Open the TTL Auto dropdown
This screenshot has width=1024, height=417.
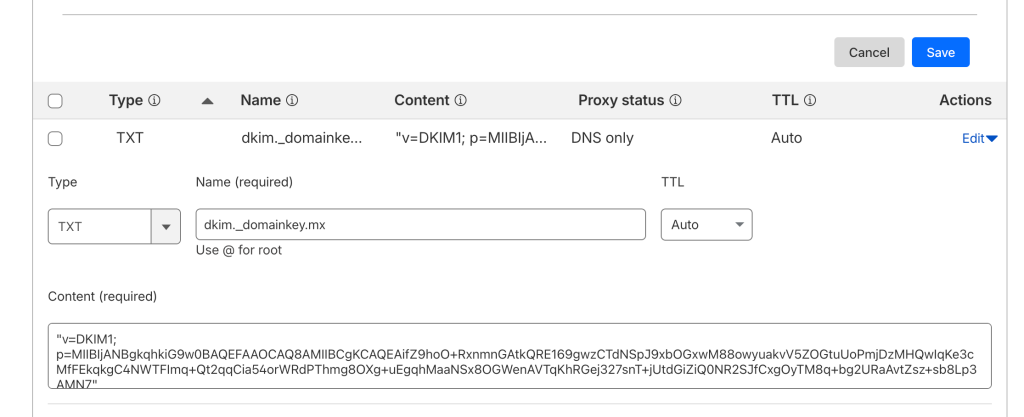(706, 225)
